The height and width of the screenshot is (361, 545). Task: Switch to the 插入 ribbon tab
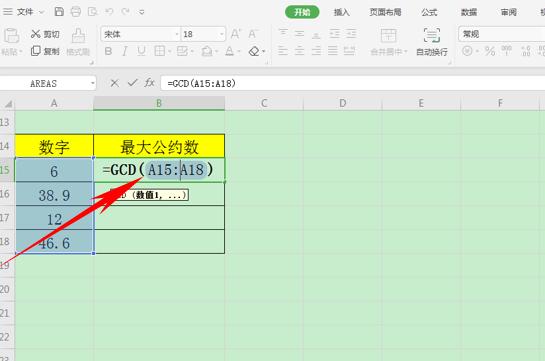(342, 12)
